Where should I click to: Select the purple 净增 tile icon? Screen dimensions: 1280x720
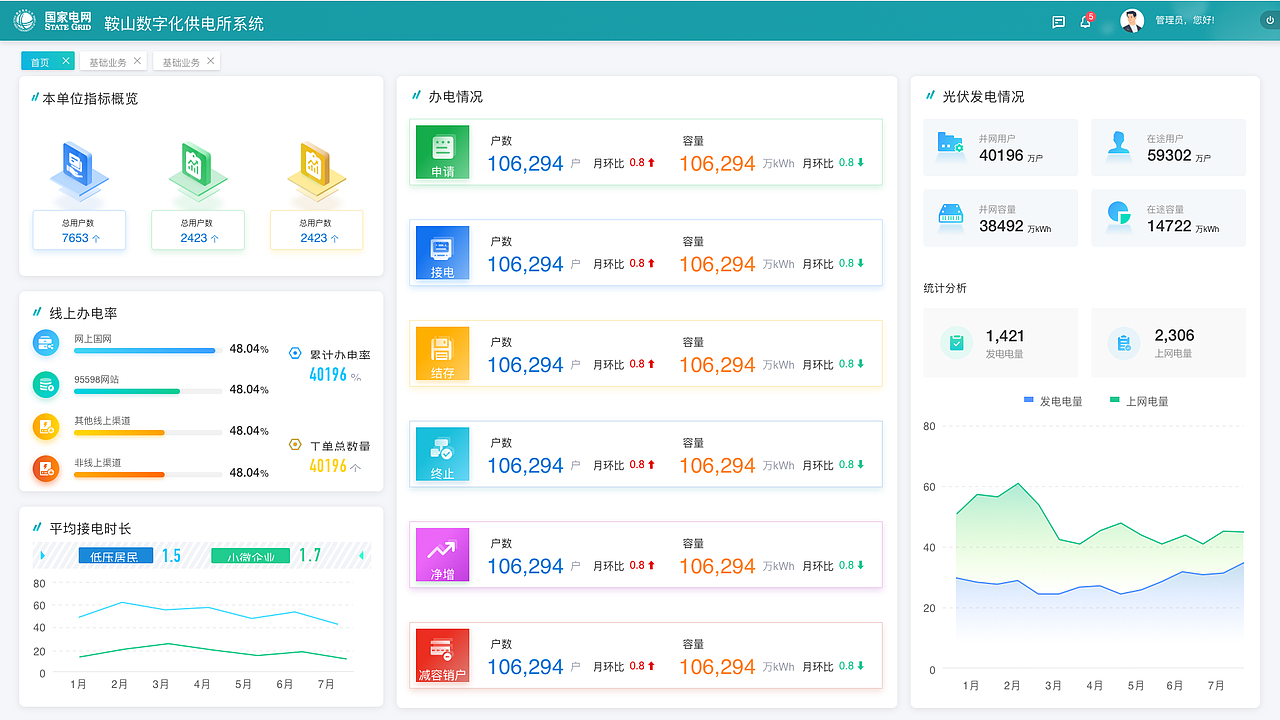coord(442,555)
